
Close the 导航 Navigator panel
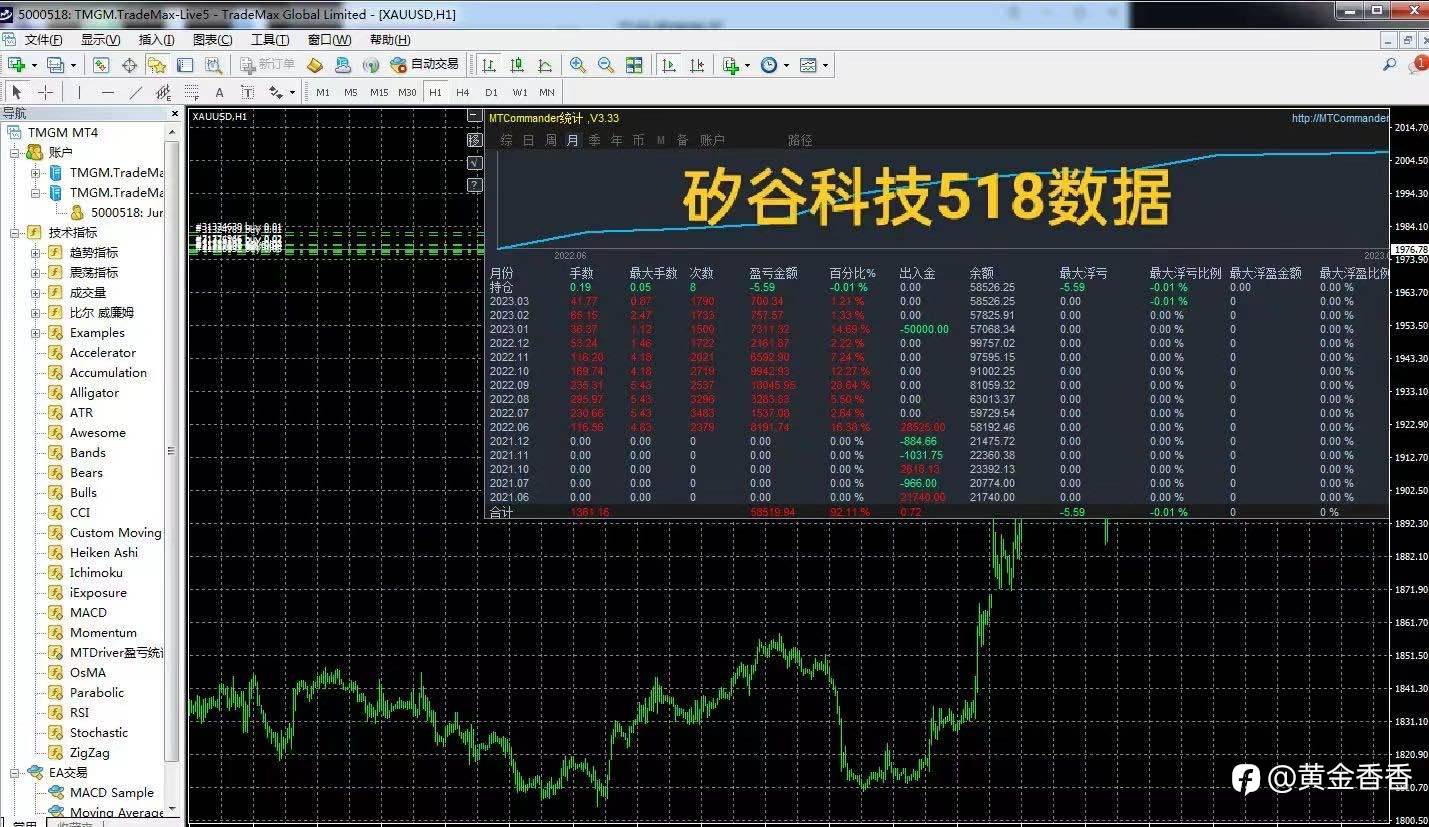click(177, 113)
